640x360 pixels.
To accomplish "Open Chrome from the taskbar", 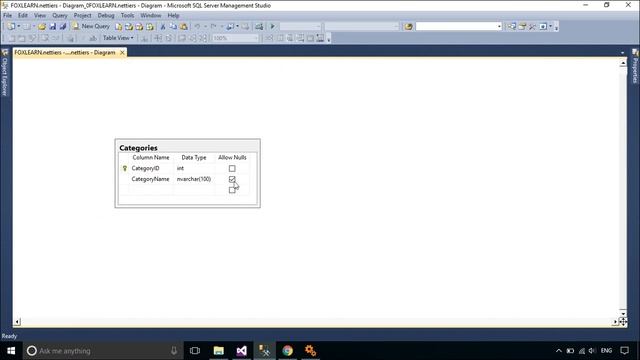I will coord(287,351).
